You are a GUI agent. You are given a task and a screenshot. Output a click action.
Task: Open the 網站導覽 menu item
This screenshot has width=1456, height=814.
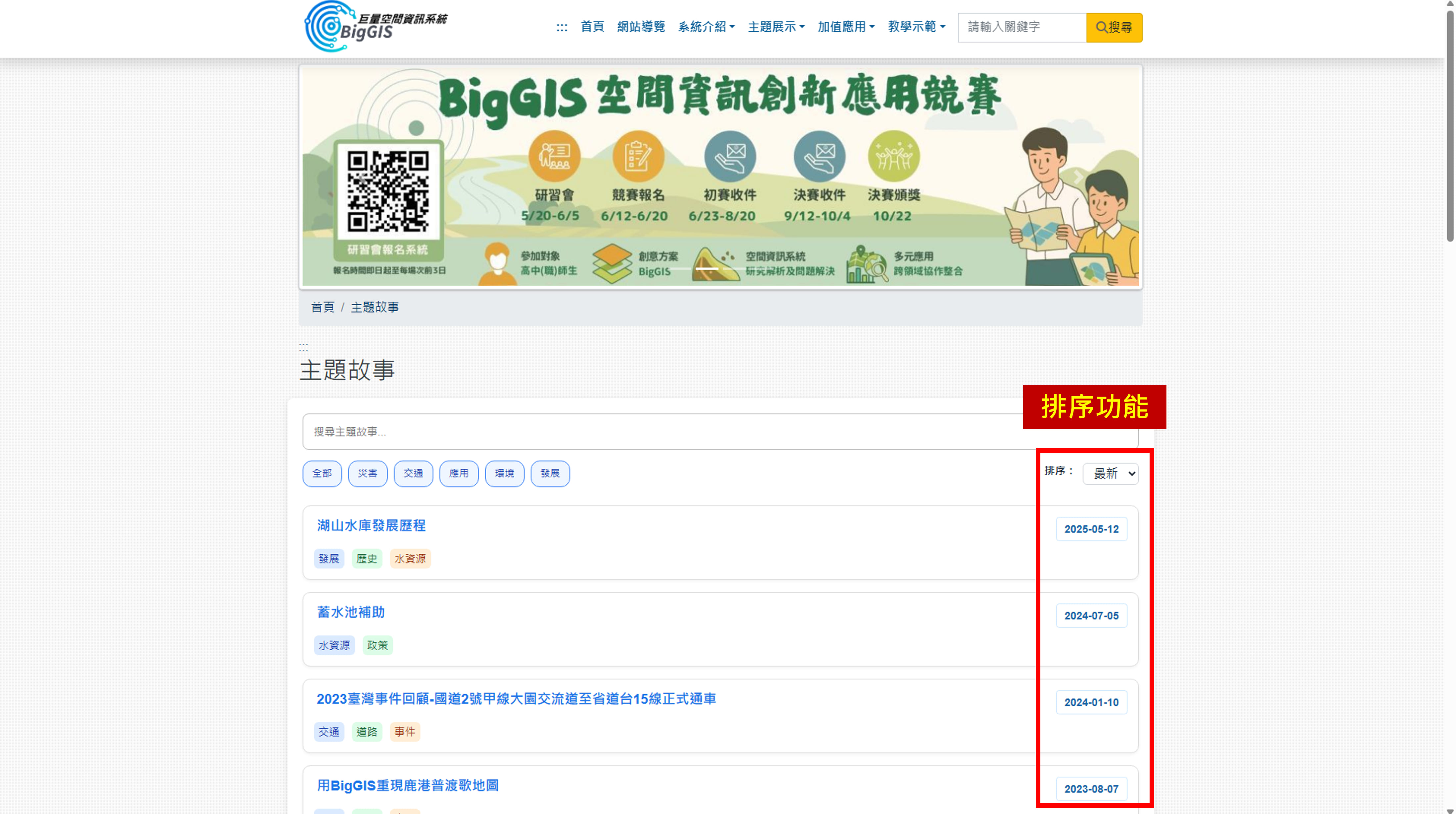[640, 26]
